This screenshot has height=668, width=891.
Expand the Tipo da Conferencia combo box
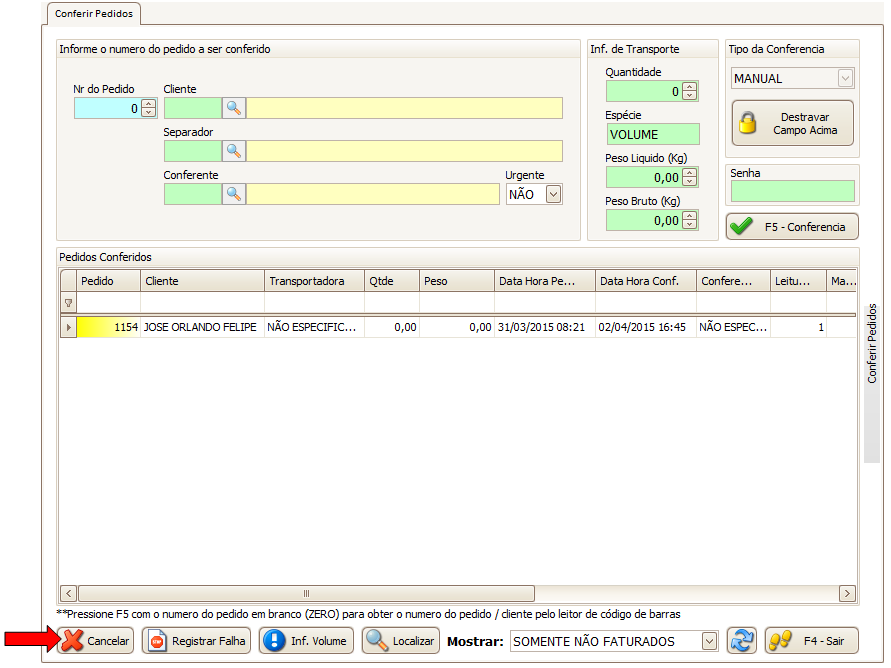point(845,79)
